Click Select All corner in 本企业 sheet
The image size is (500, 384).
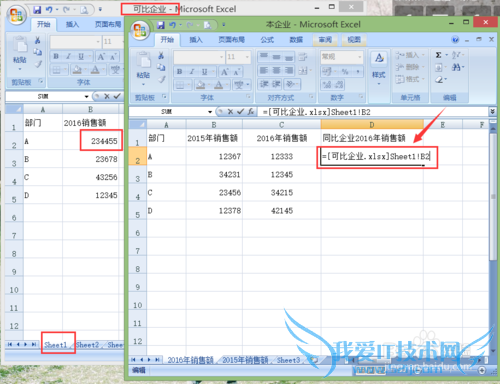tap(138, 125)
